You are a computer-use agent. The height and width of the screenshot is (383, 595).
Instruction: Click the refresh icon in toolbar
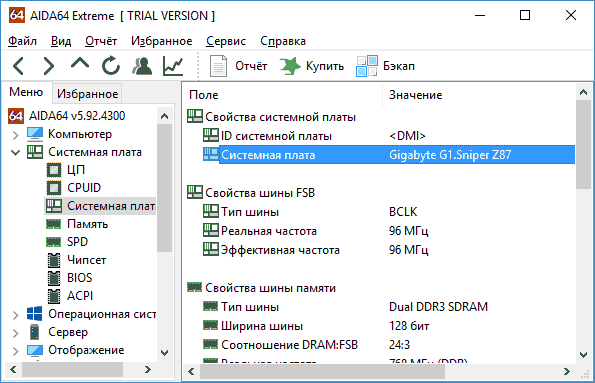point(111,66)
